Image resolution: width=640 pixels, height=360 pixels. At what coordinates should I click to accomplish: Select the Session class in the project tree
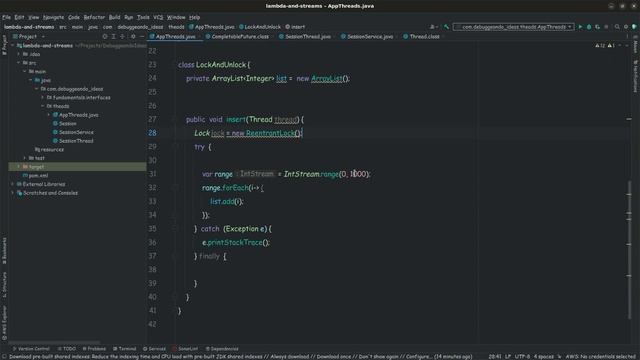(67, 124)
